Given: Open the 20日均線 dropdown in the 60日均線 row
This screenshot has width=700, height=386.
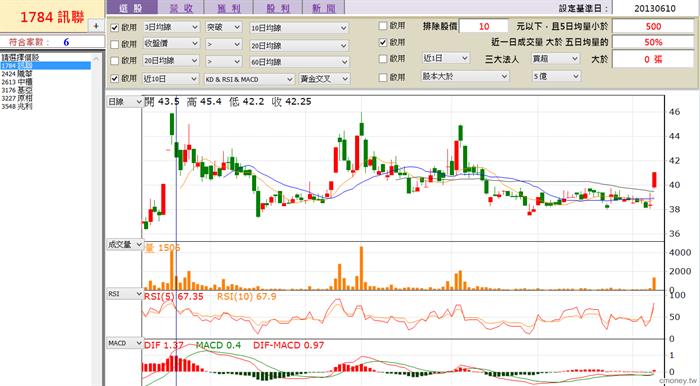Looking at the screenshot, I should coord(171,61).
